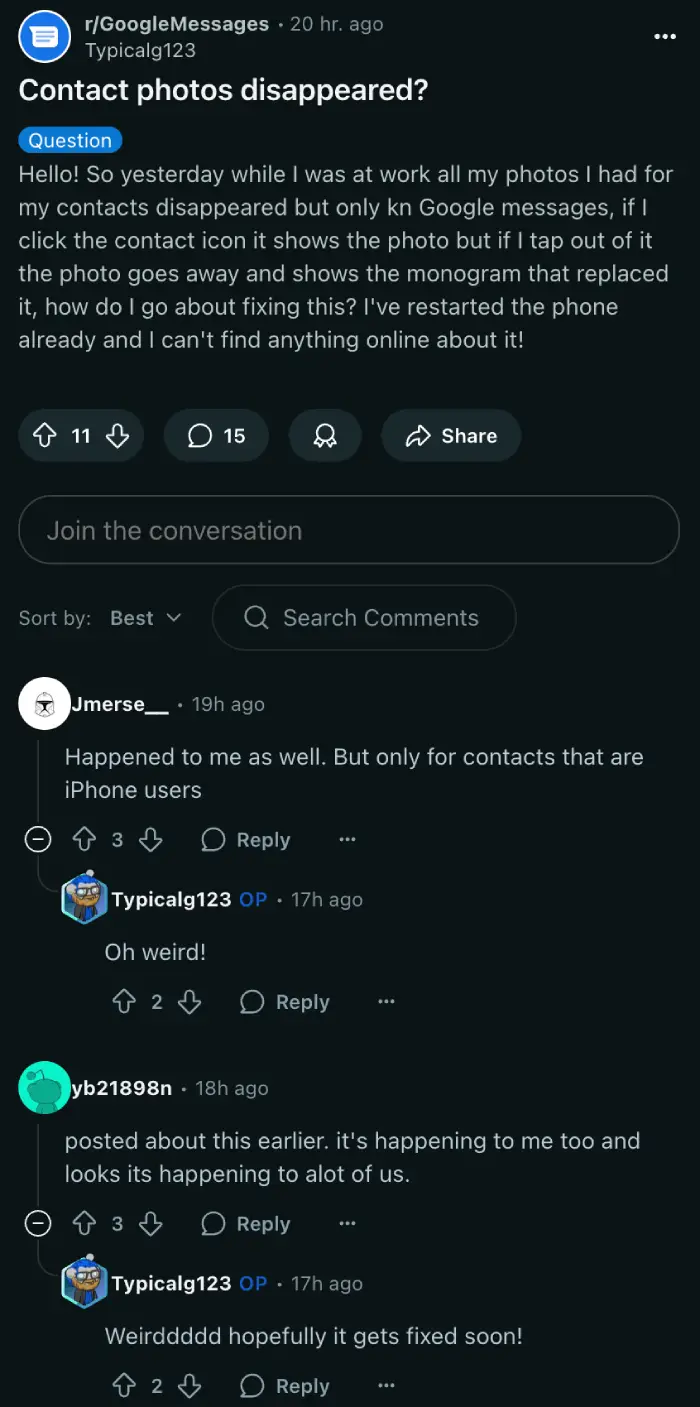Viewport: 700px width, 1407px height.
Task: Open more options on Jmerse__'s comment
Action: pyautogui.click(x=347, y=840)
